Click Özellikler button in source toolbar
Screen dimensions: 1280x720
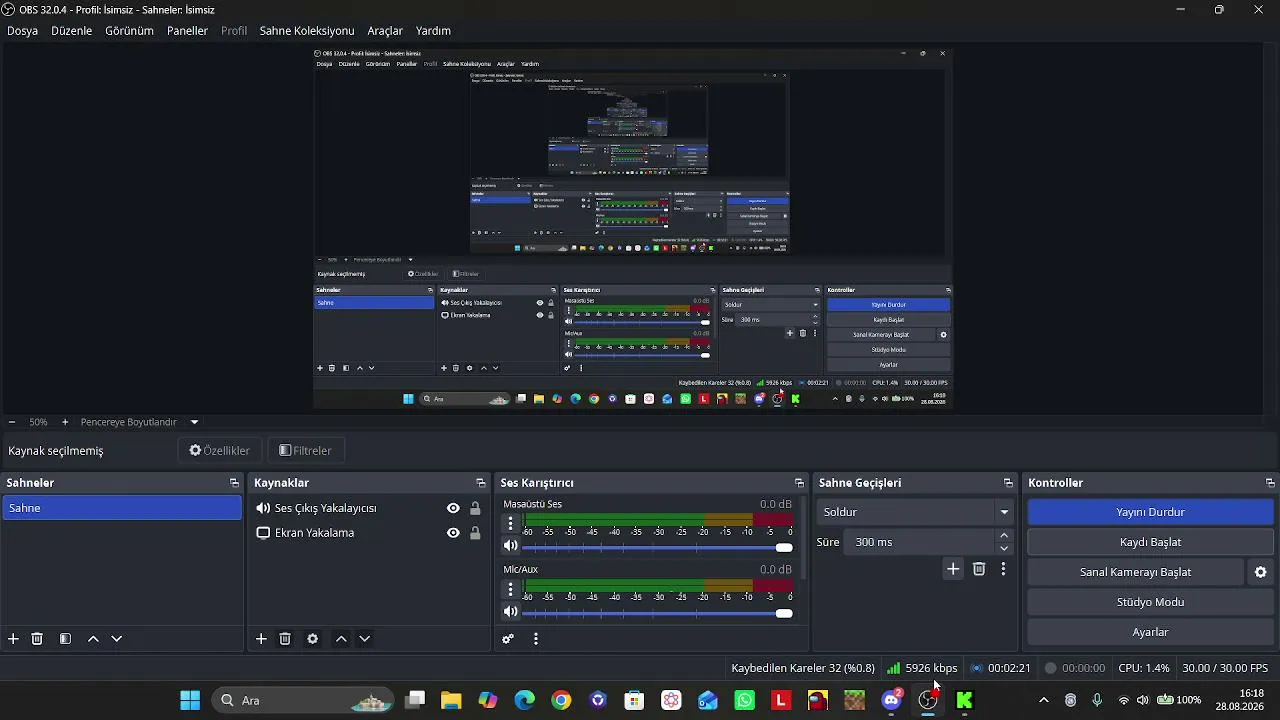(219, 450)
